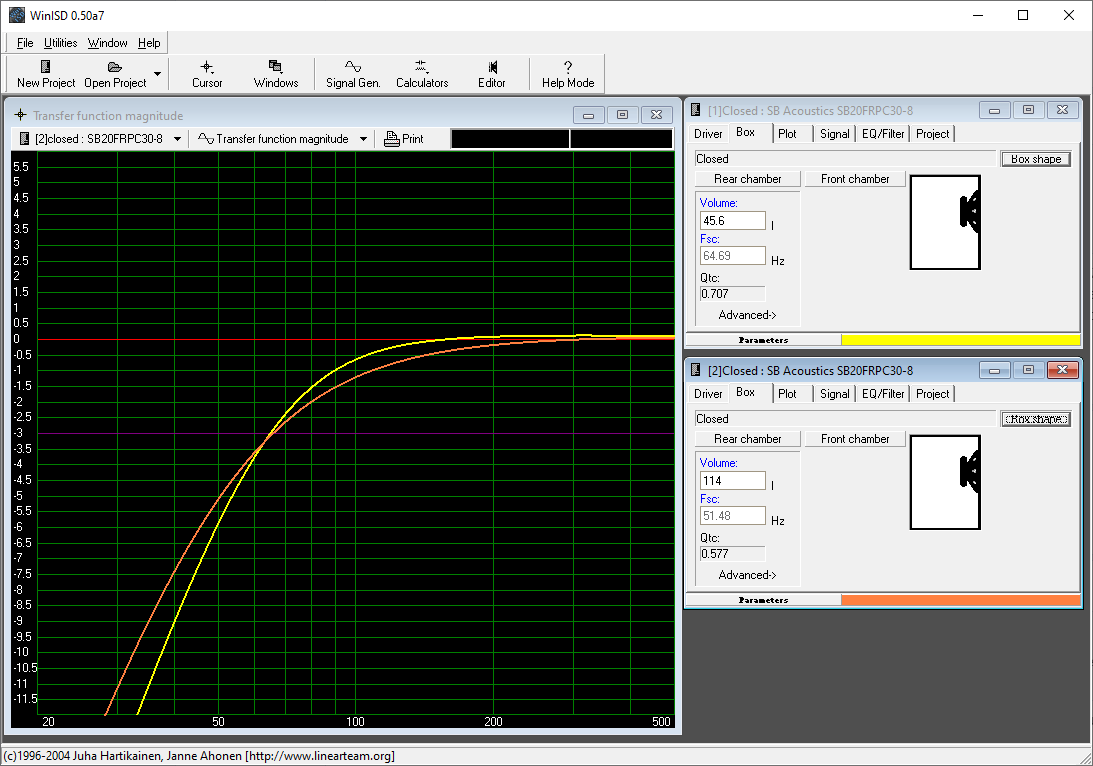The width and height of the screenshot is (1093, 766).
Task: Click the orange plot color swatch
Action: [x=961, y=600]
